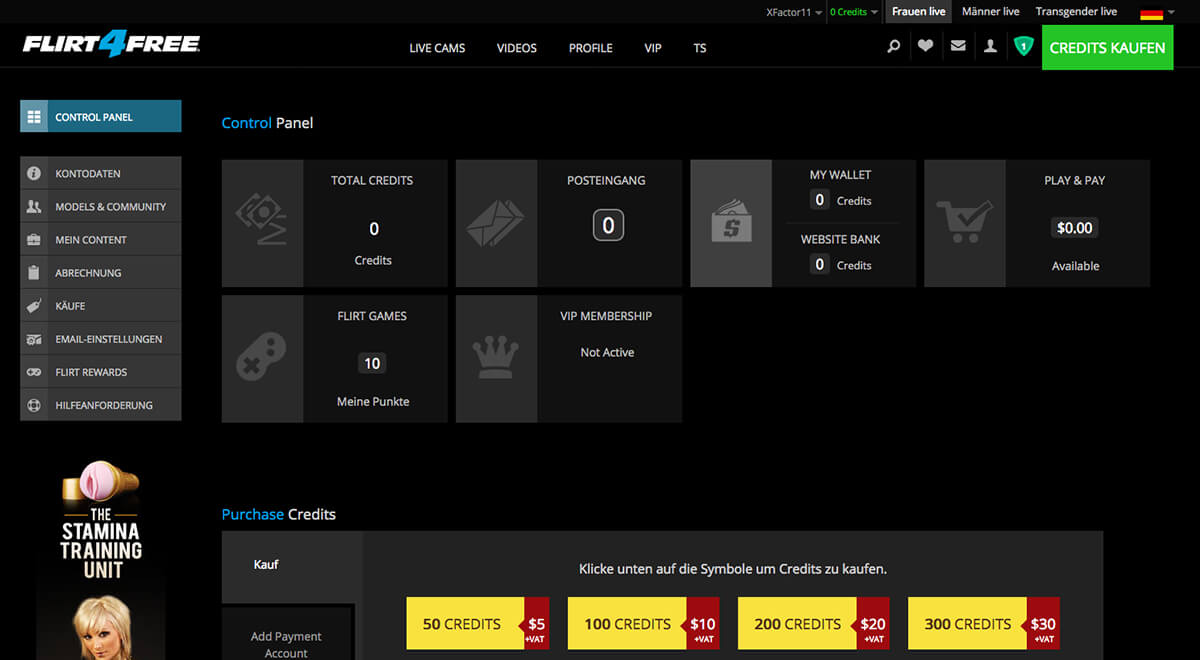Open the TS menu item
Image resolution: width=1200 pixels, height=660 pixels.
[700, 48]
